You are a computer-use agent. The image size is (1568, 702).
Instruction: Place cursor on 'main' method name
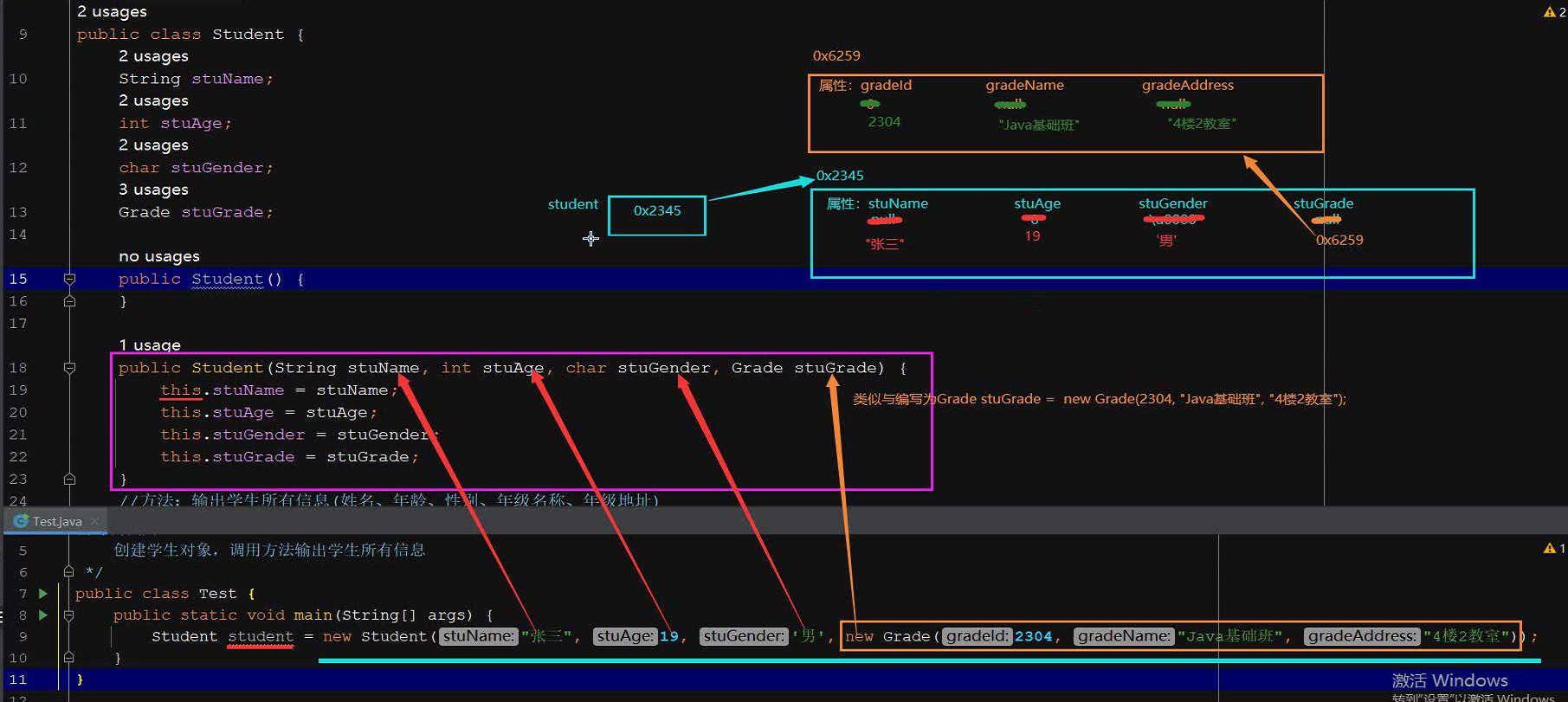point(313,615)
